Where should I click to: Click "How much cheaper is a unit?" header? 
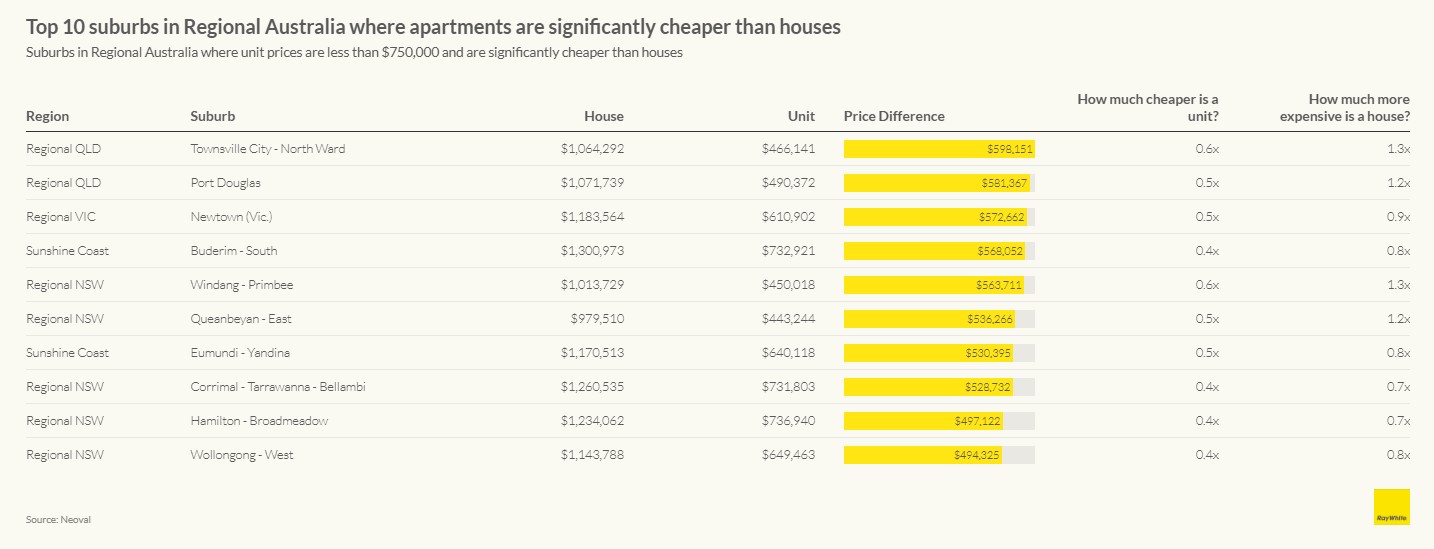pyautogui.click(x=1147, y=107)
